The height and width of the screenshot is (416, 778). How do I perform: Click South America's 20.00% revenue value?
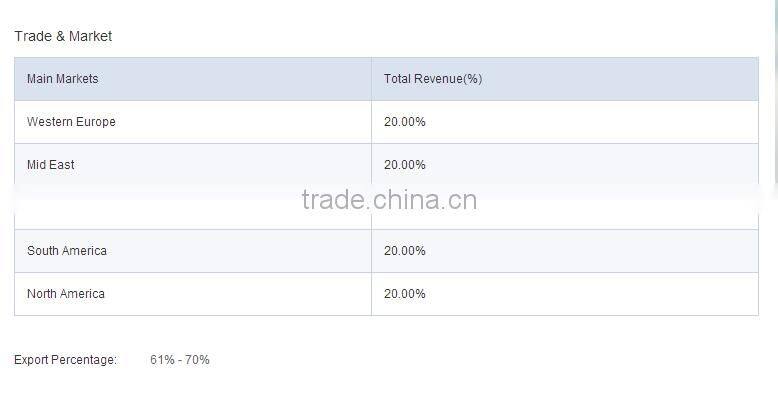pos(404,251)
